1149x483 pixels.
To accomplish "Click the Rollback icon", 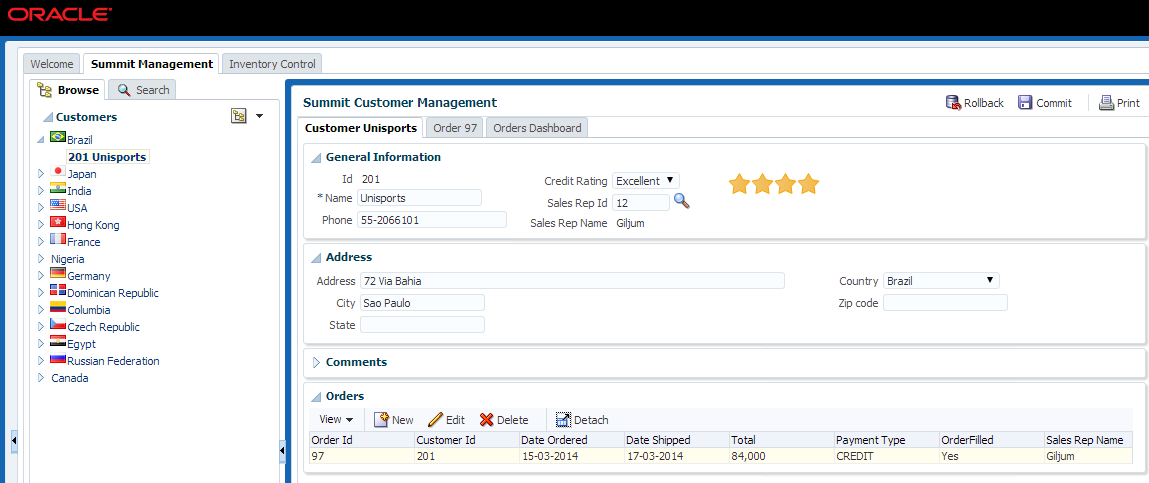I will point(953,103).
